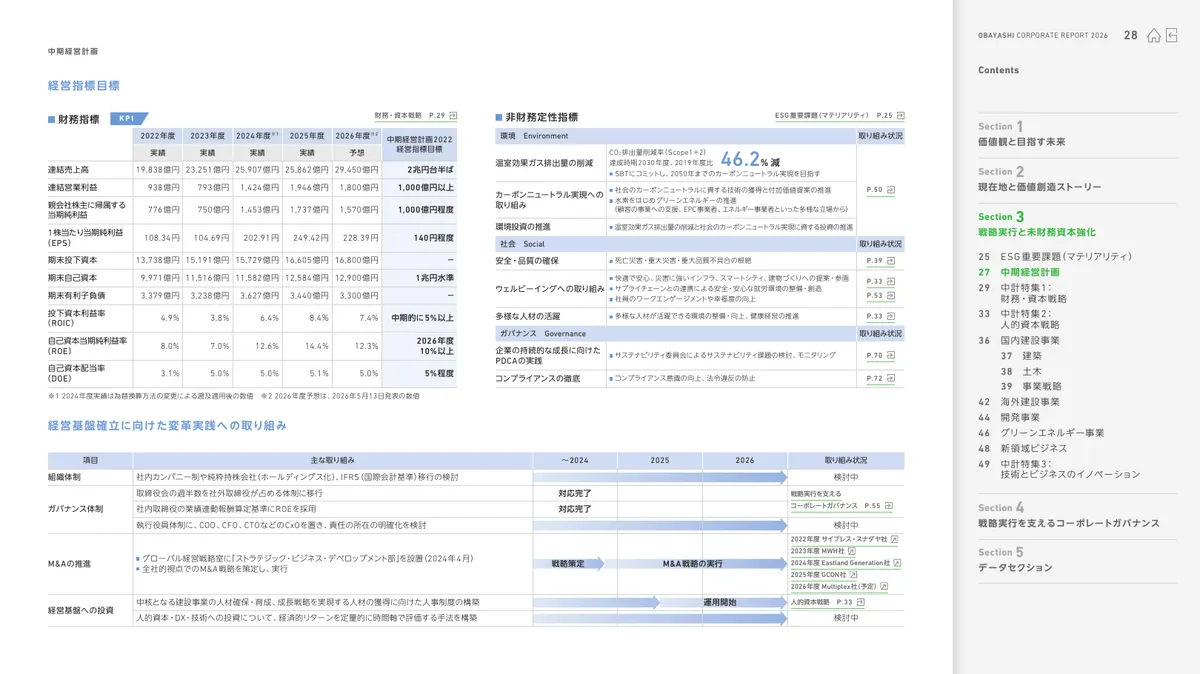Screen dimensions: 1200x674
Task: Click the P.39 page-jump icon
Action: point(890,261)
